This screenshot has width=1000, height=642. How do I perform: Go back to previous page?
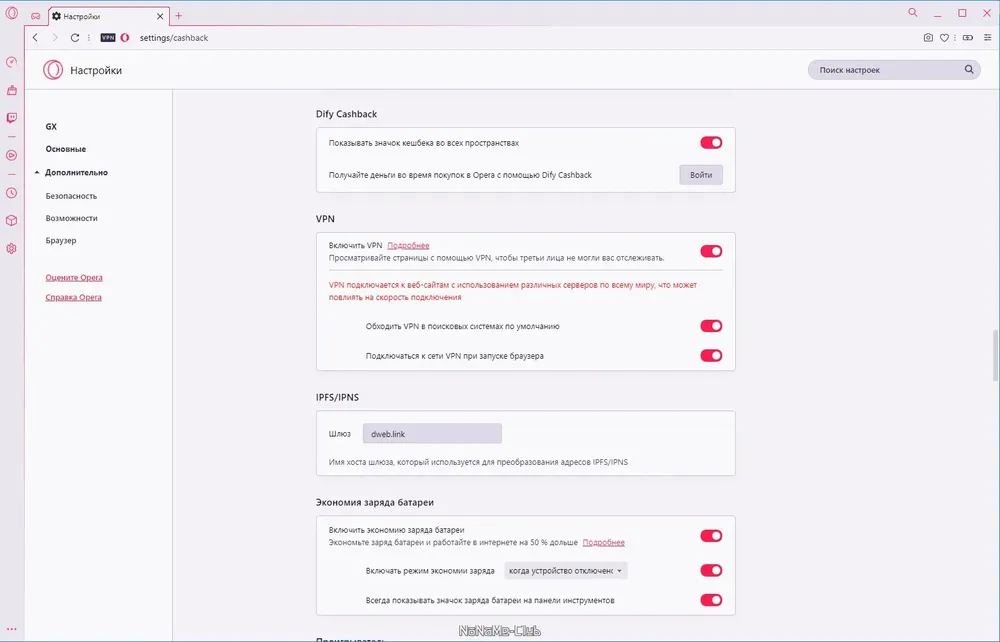(36, 38)
